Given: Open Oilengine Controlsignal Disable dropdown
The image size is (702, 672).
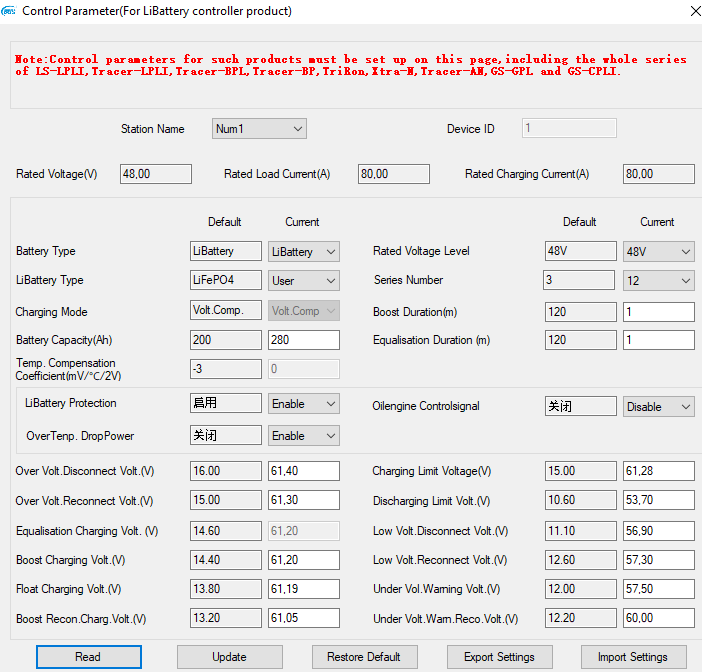Looking at the screenshot, I should (x=658, y=407).
